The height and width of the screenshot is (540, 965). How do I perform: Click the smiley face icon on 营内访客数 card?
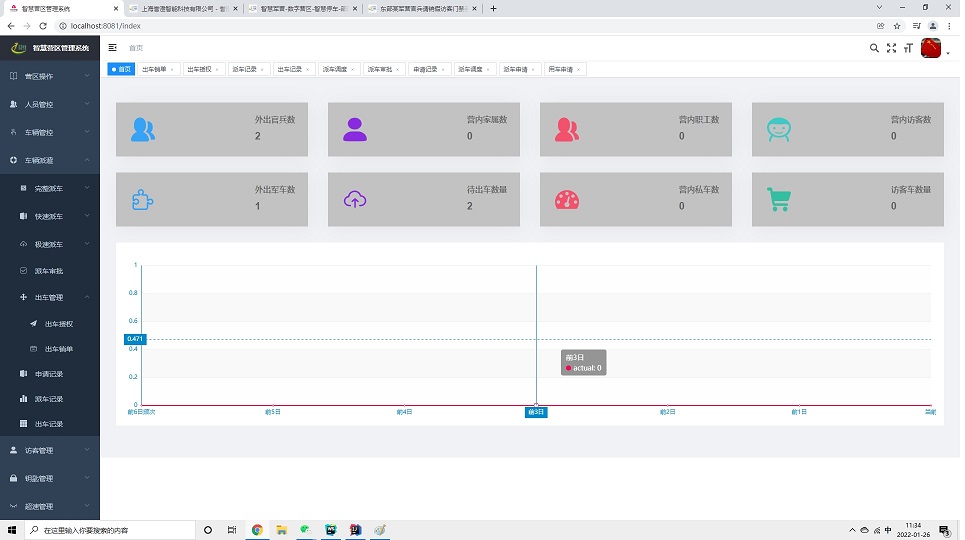coord(778,129)
